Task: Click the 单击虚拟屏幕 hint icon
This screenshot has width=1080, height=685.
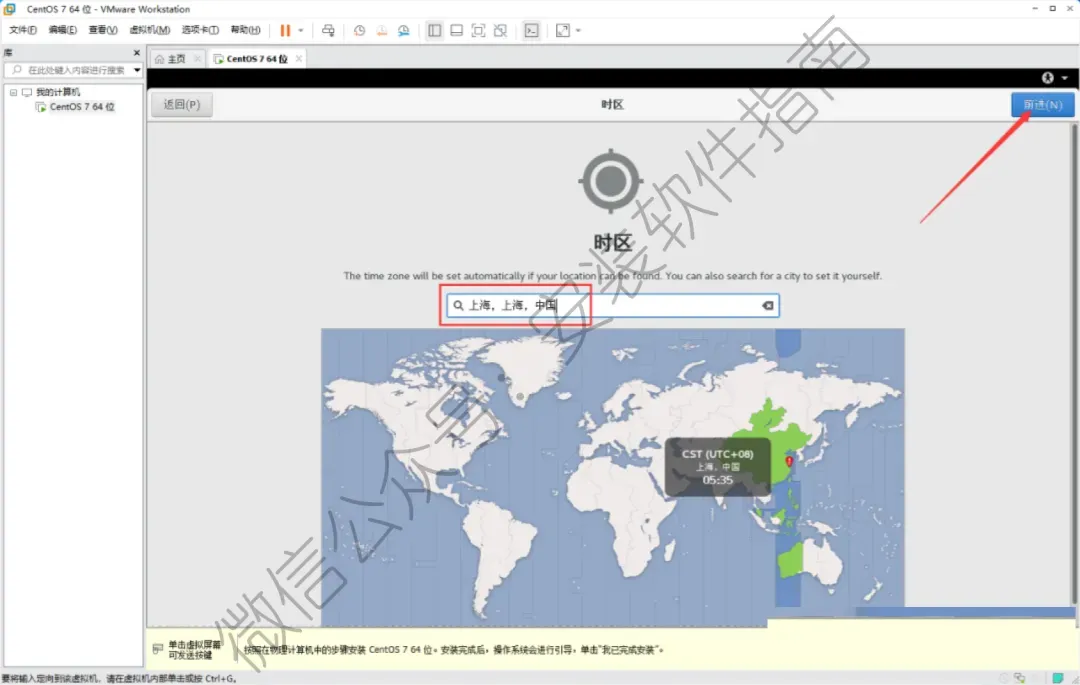Action: [158, 649]
